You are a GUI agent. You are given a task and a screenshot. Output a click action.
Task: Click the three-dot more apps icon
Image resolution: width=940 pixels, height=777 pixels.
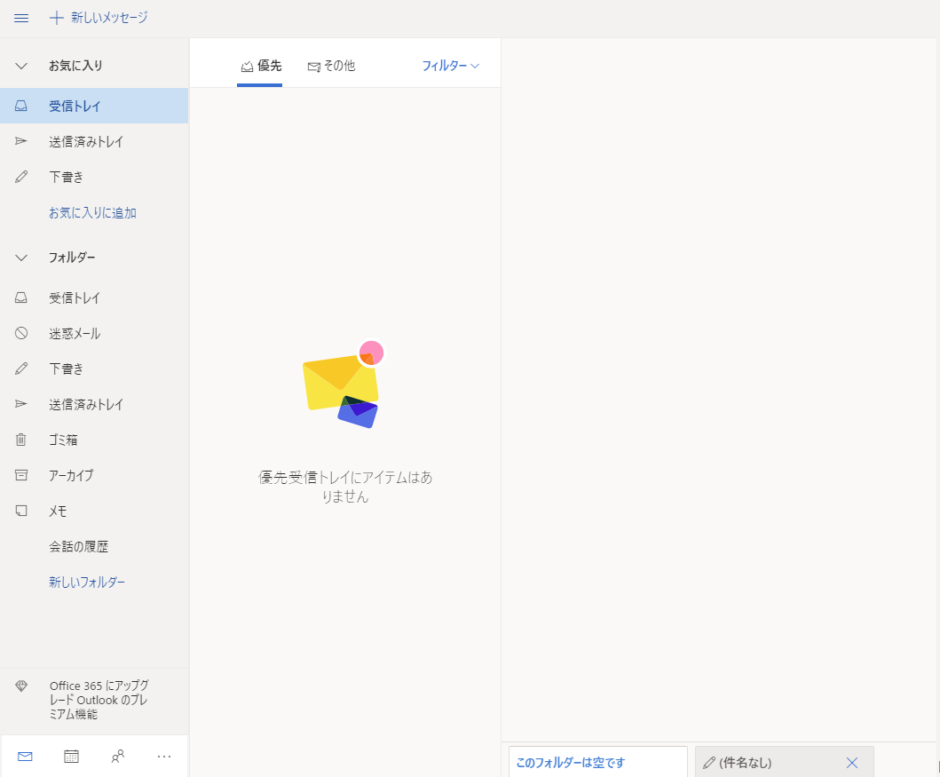tap(164, 756)
